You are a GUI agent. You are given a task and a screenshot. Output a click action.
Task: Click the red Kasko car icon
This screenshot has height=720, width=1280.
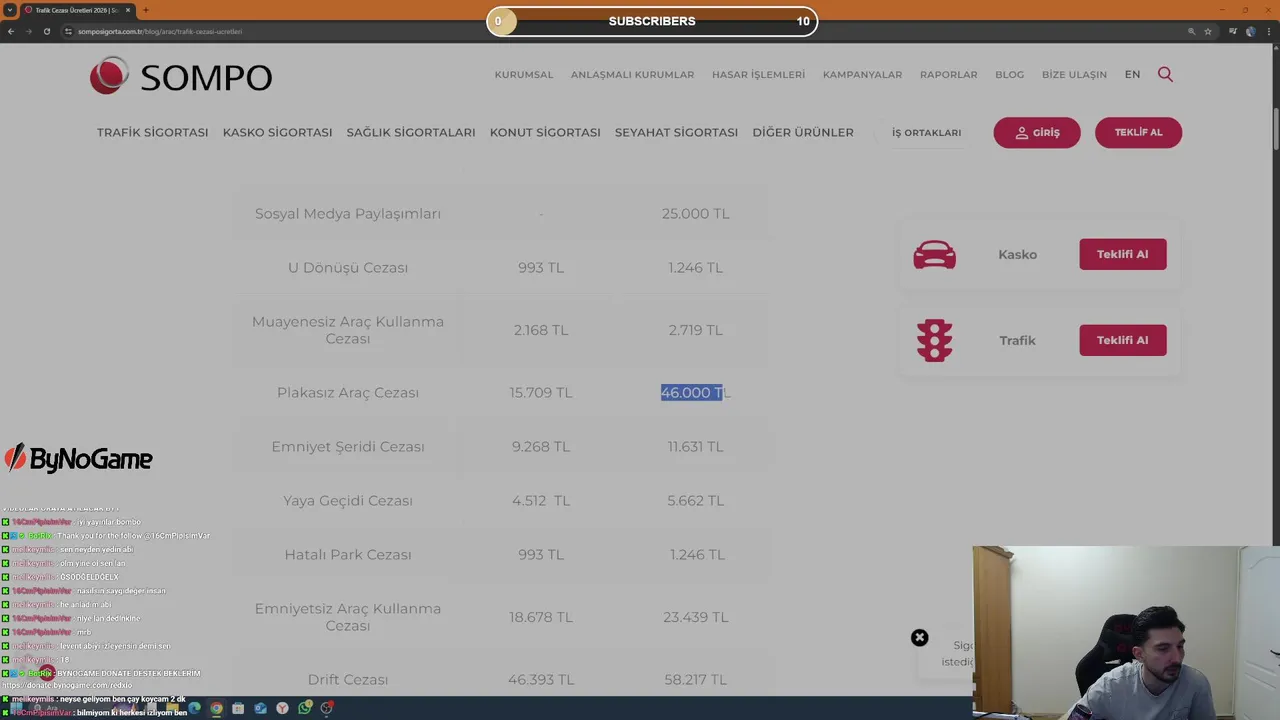pos(934,254)
